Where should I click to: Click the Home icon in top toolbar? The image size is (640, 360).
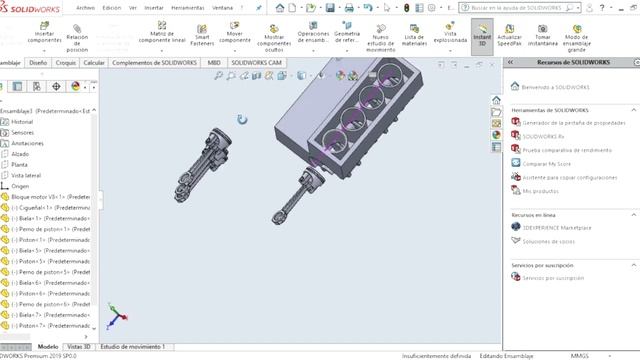280,8
